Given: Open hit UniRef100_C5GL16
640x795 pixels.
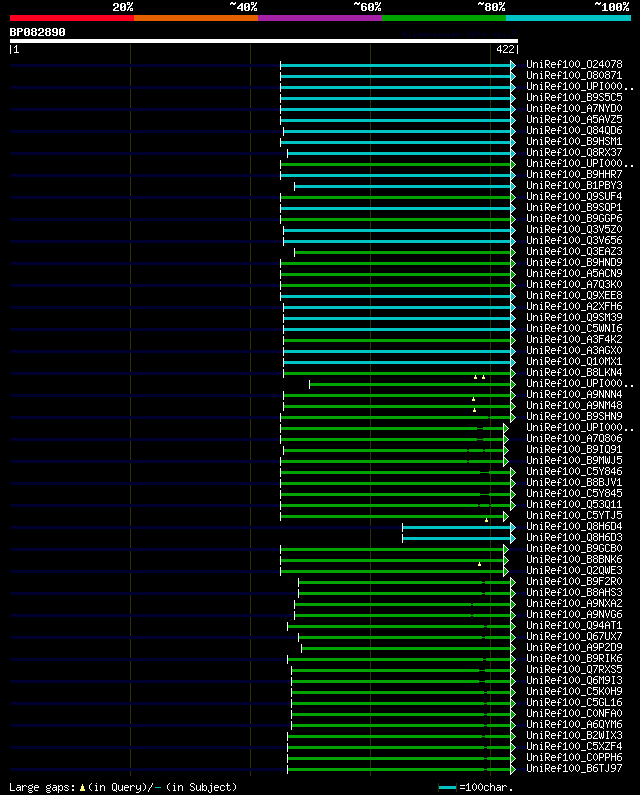Looking at the screenshot, I should click(574, 702).
